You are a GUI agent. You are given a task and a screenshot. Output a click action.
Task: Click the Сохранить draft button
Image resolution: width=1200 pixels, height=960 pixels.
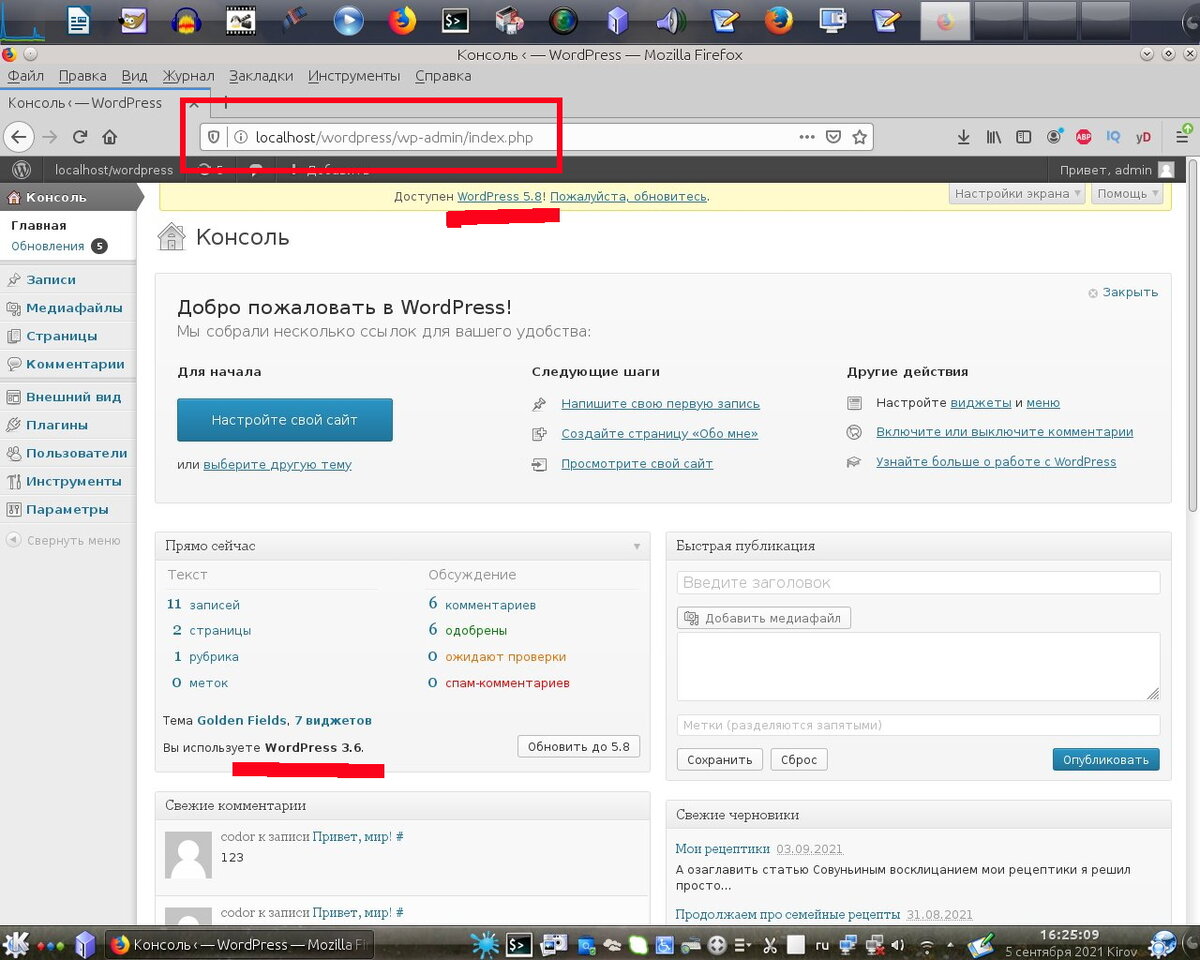(x=720, y=760)
